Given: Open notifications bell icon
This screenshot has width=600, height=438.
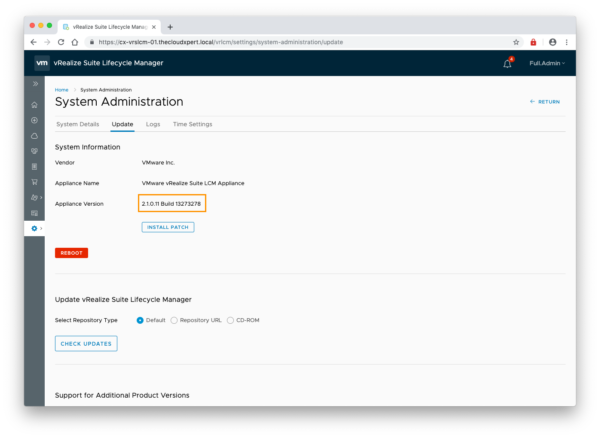Looking at the screenshot, I should pos(507,63).
